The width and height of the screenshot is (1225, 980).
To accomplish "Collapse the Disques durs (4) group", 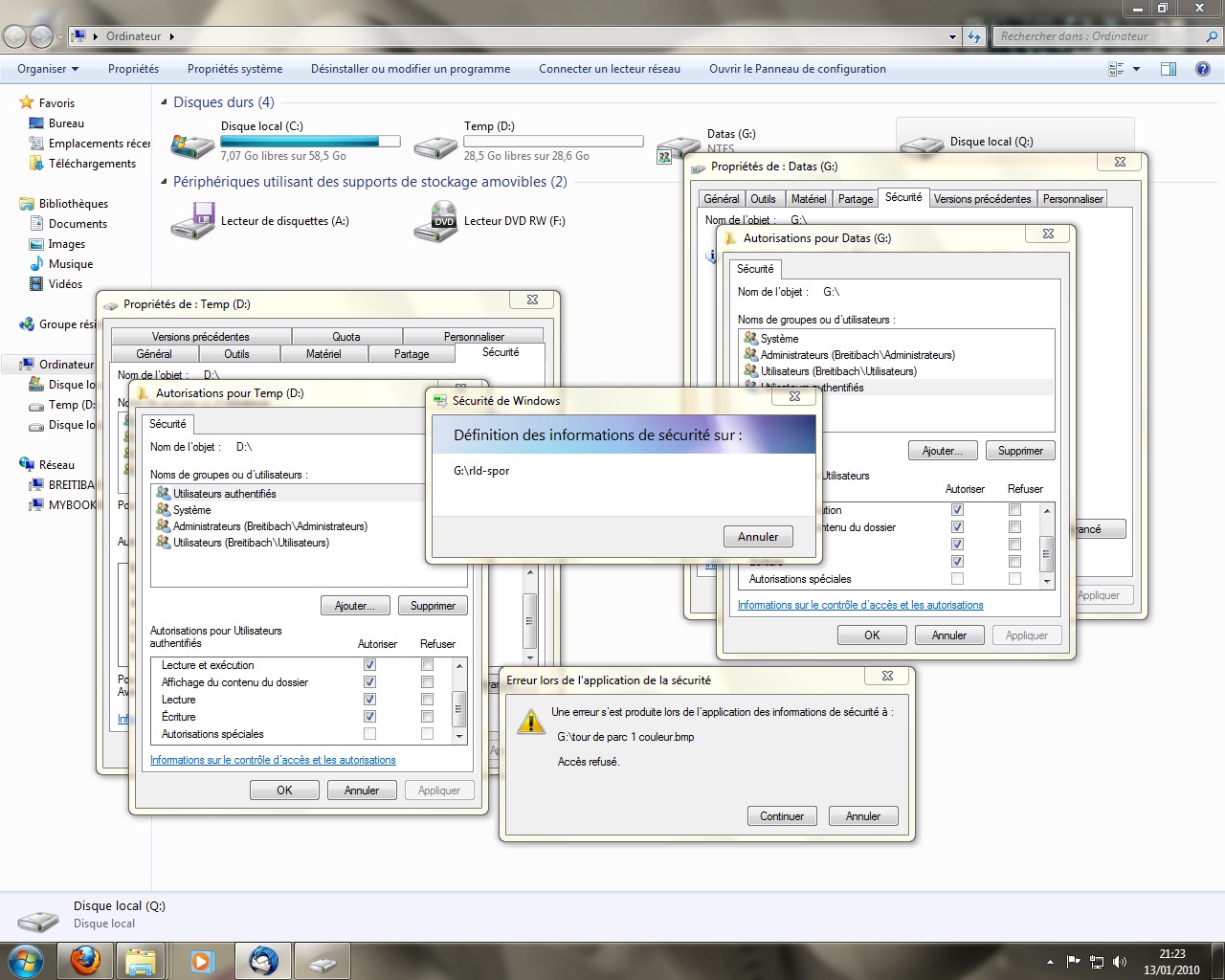I will tap(164, 102).
